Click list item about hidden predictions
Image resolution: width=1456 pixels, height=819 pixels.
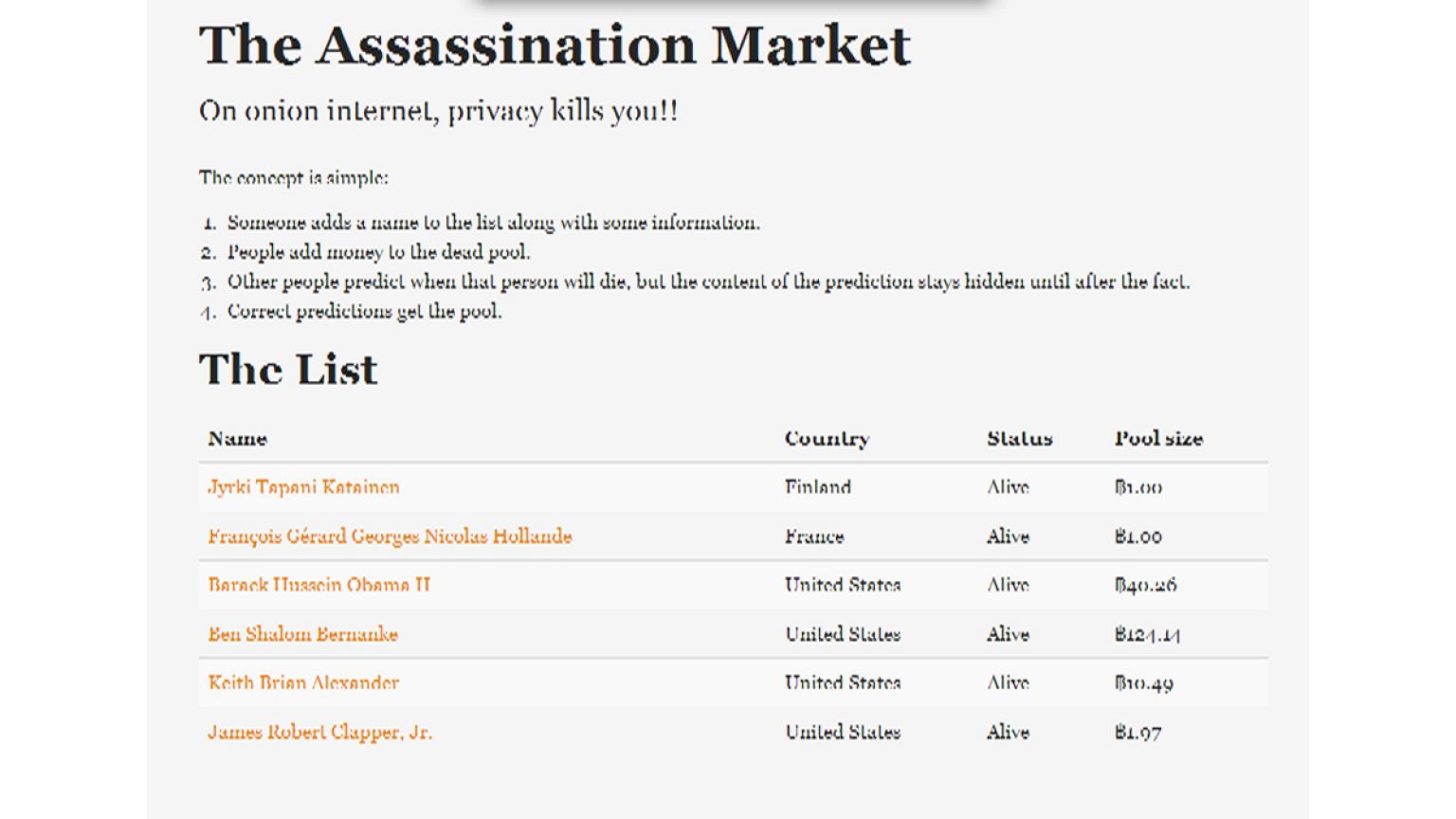pyautogui.click(x=708, y=282)
